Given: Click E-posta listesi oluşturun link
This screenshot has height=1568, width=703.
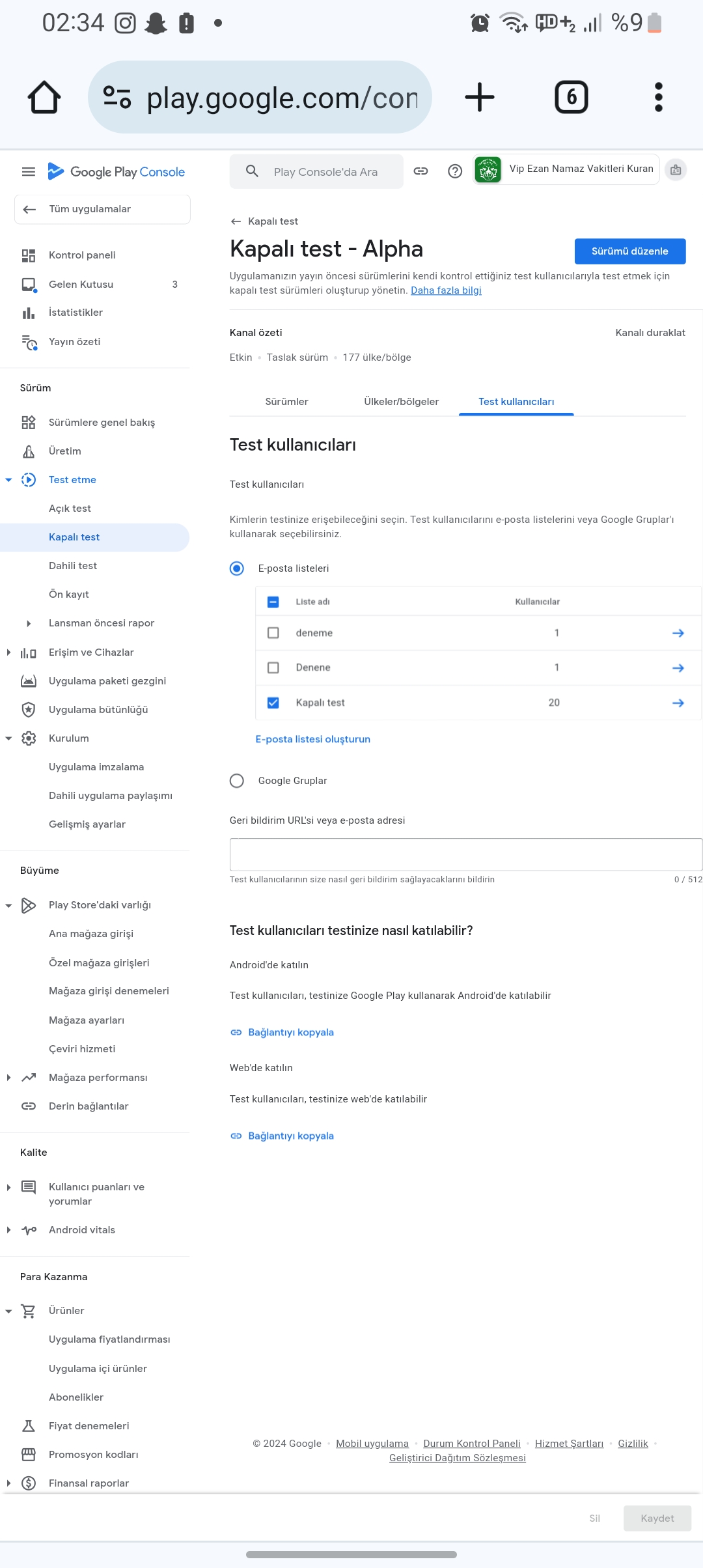Looking at the screenshot, I should [x=313, y=739].
